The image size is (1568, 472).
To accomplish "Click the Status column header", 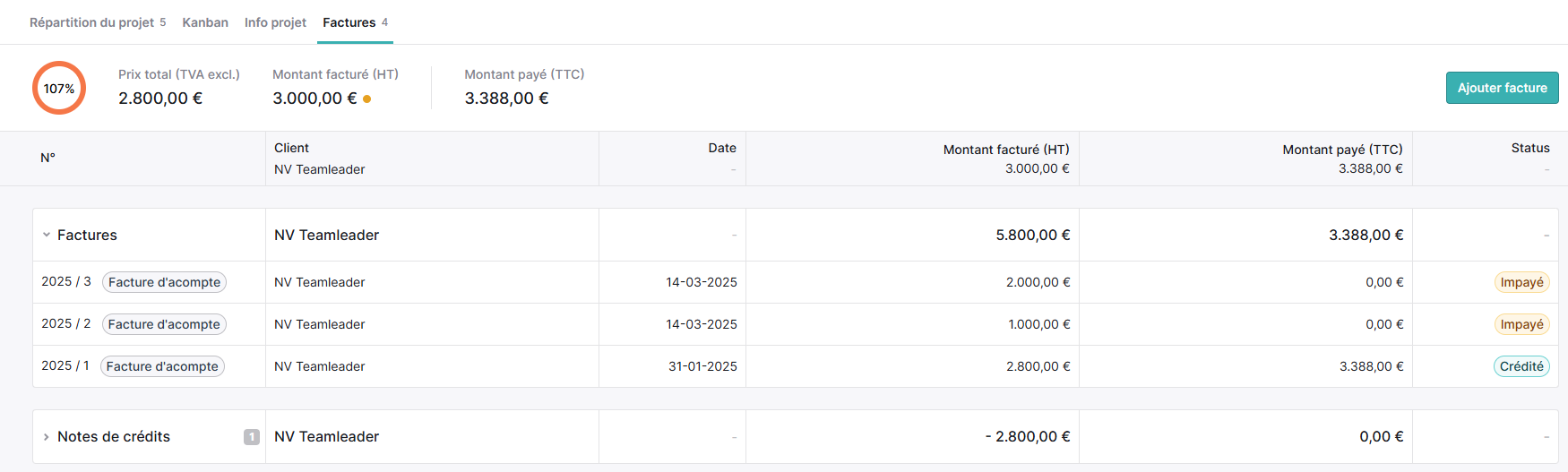I will pos(1530,148).
